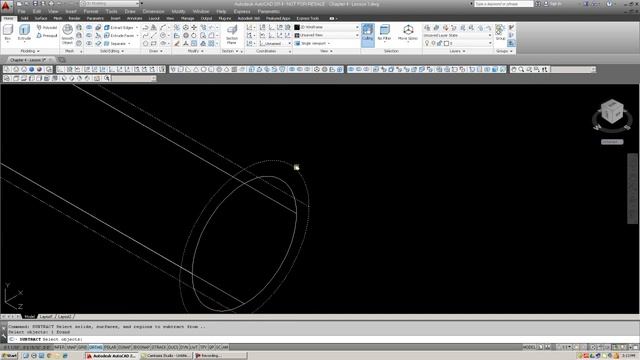Open the visual style dropdown (2D Wireframe)
Viewport: 640px width, 360px height.
coord(327,27)
